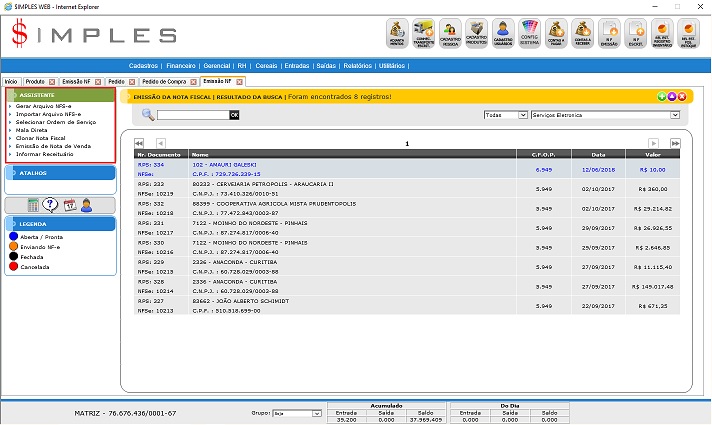Click the Config Sistema color fan icon
Image resolution: width=712 pixels, height=425 pixels.
(x=530, y=35)
